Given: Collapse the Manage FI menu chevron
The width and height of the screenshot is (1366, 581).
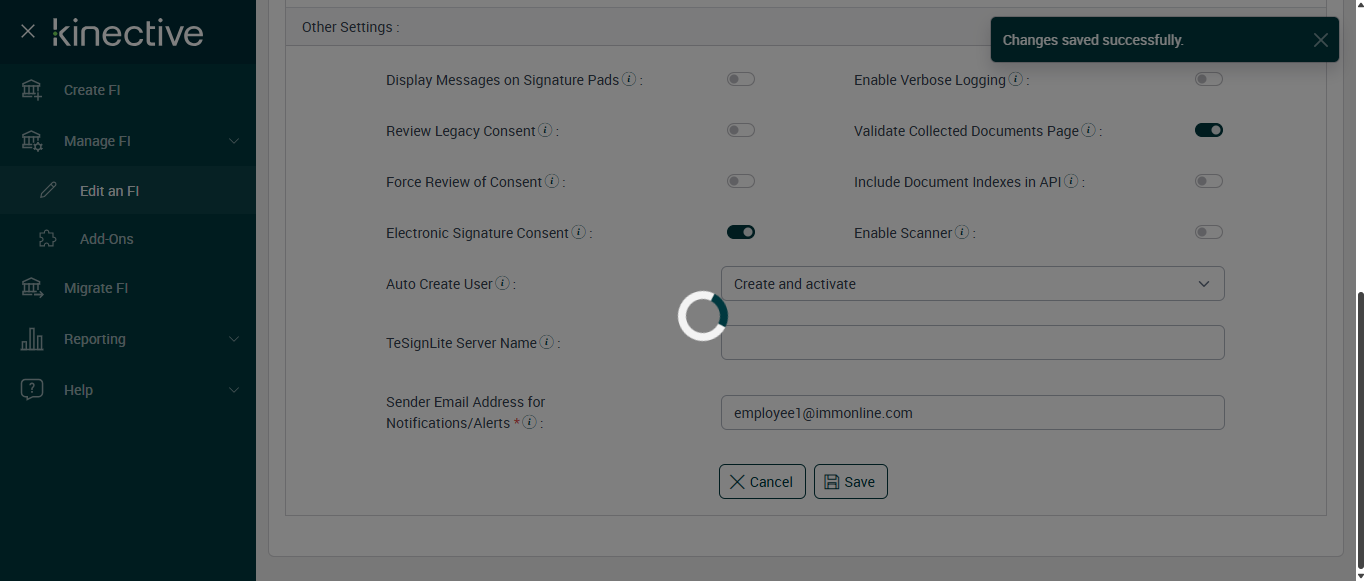Looking at the screenshot, I should click(x=234, y=141).
